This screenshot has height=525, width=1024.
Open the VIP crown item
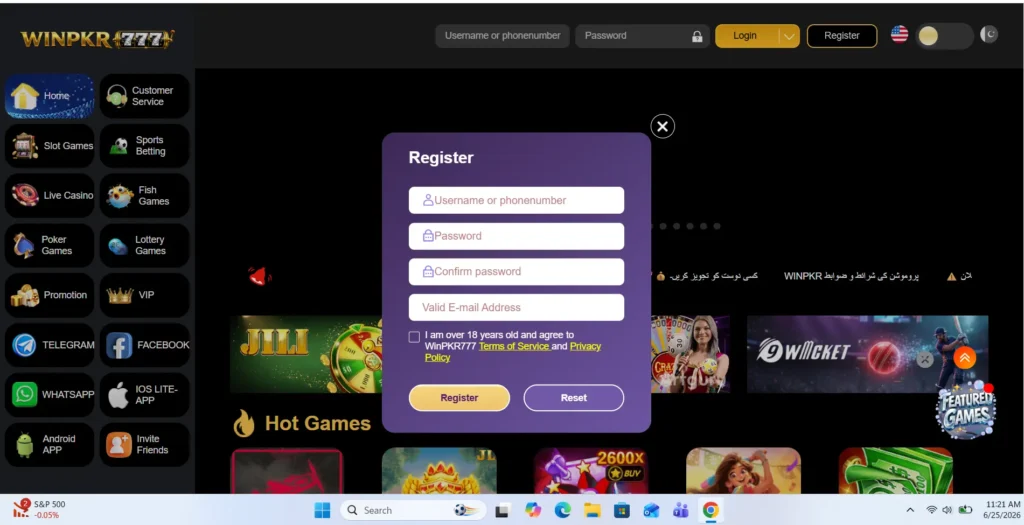145,295
